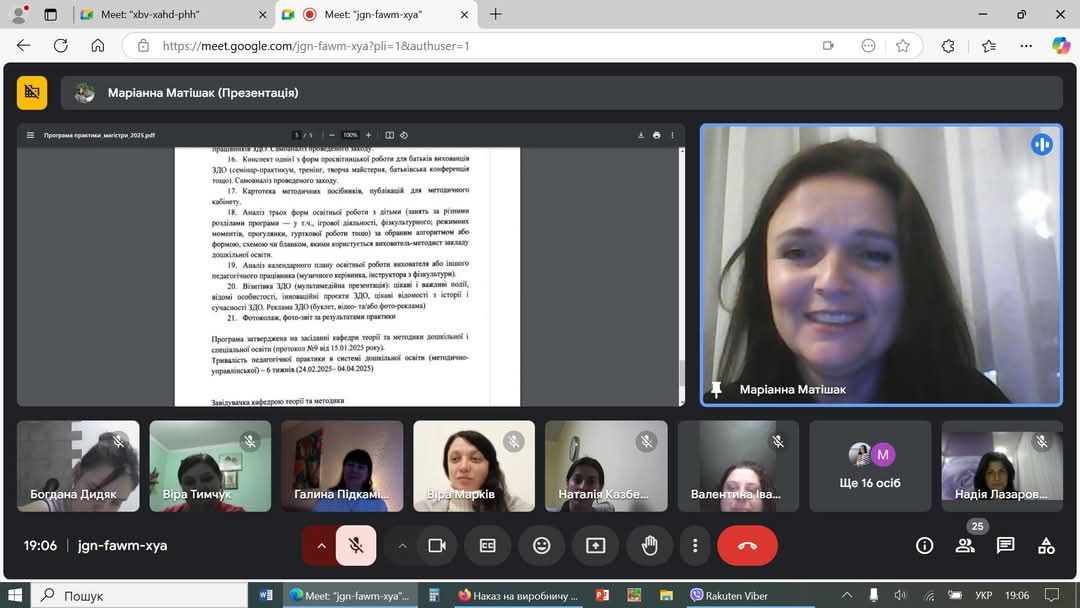
Task: Click the browser address bar URL
Action: point(316,46)
